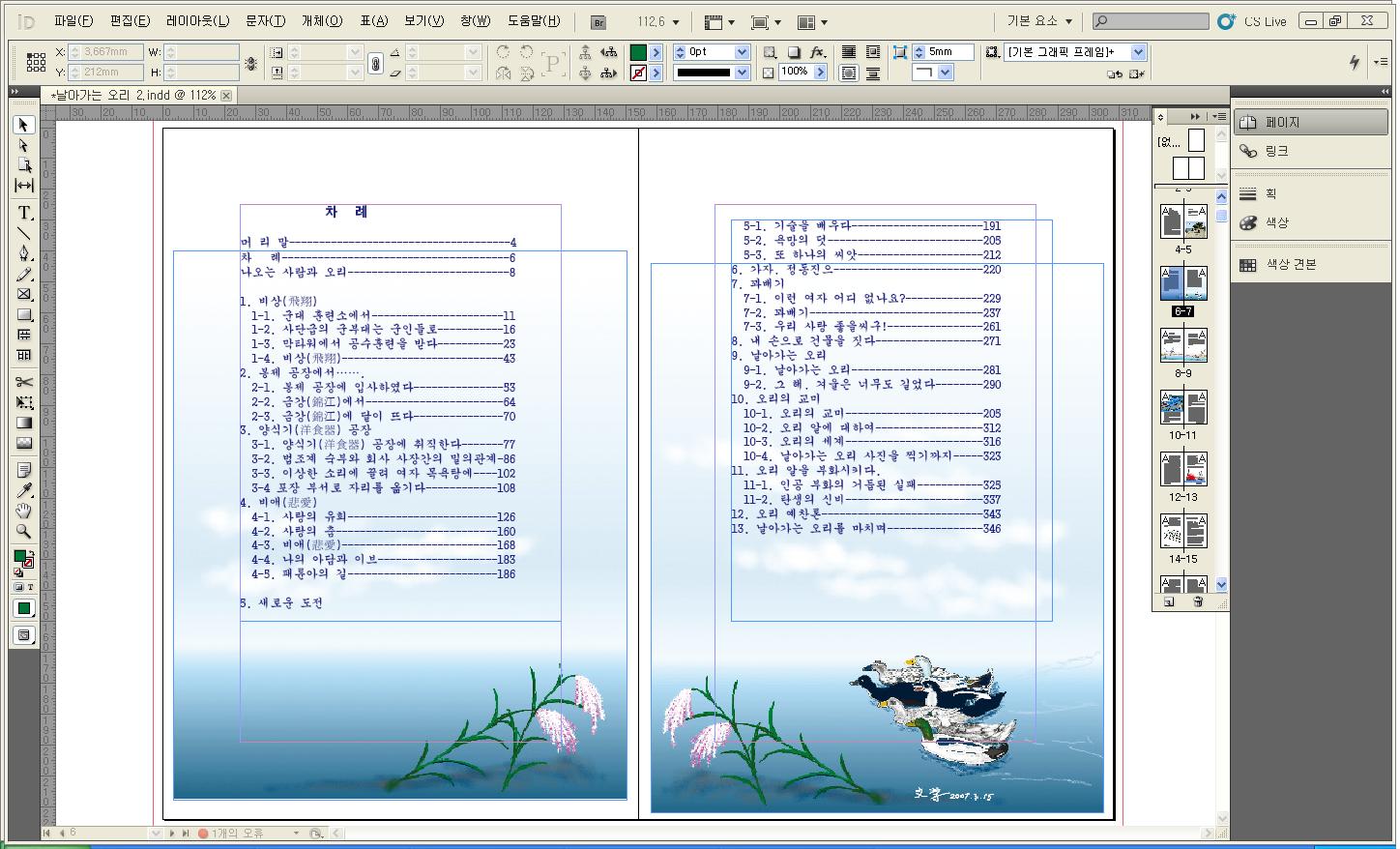
Task: Select the Type tool
Action: (24, 213)
